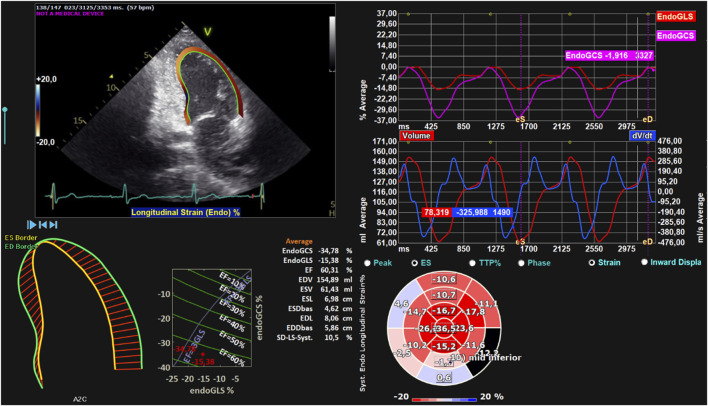Select bull's-eye segment showing -11,6
Image resolution: width=708 pixels, height=406 pixels.
474,345
